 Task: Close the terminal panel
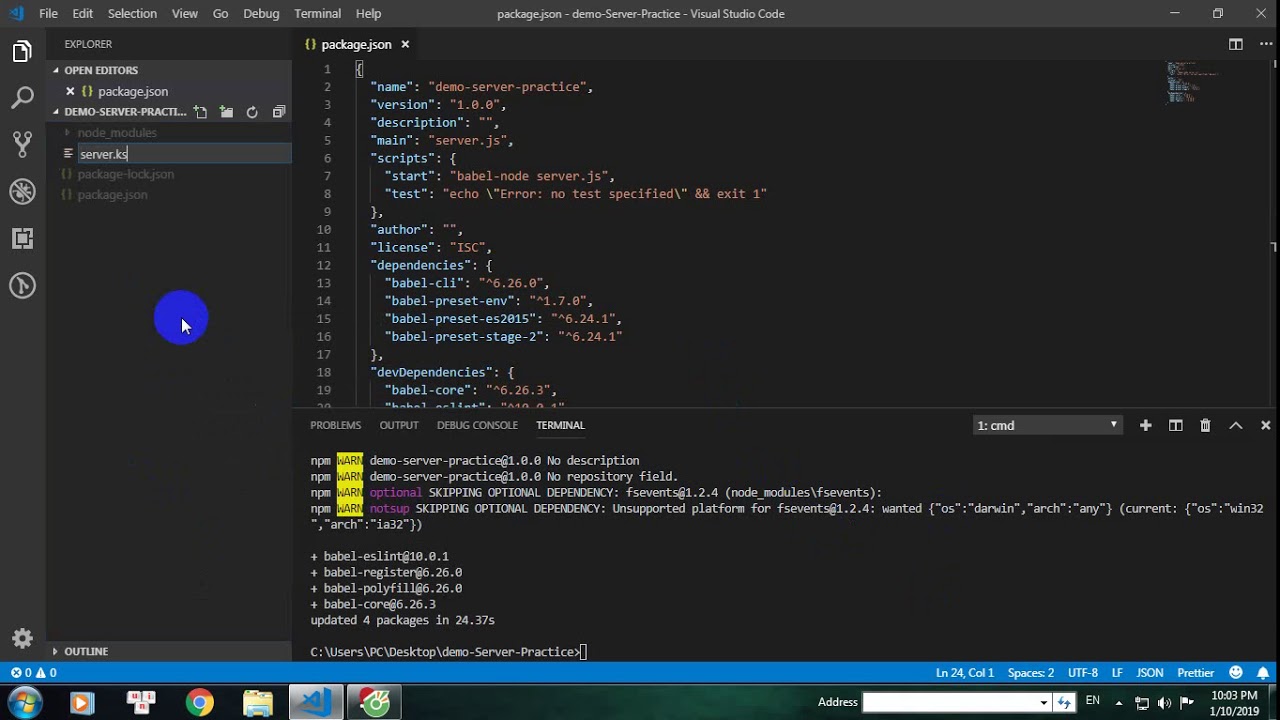(1265, 425)
